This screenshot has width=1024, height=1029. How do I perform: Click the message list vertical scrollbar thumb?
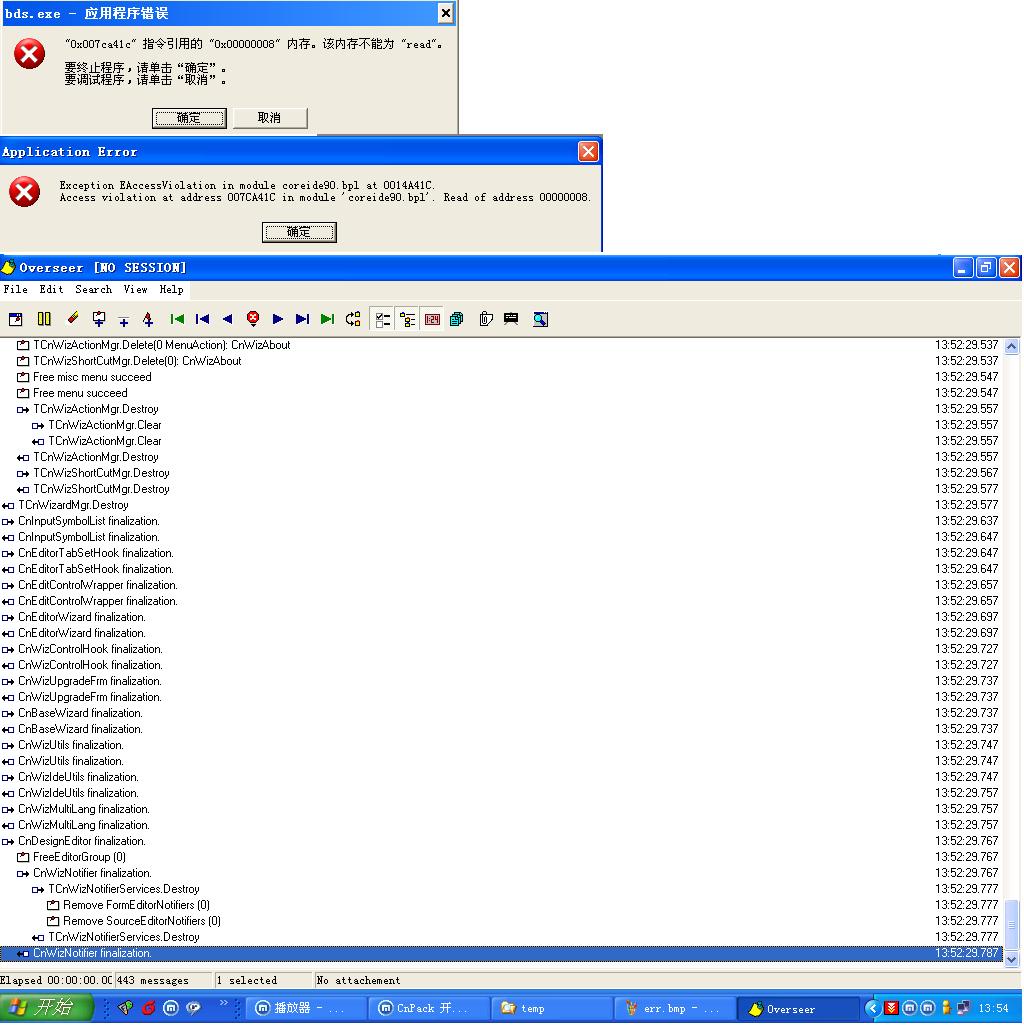point(1011,924)
